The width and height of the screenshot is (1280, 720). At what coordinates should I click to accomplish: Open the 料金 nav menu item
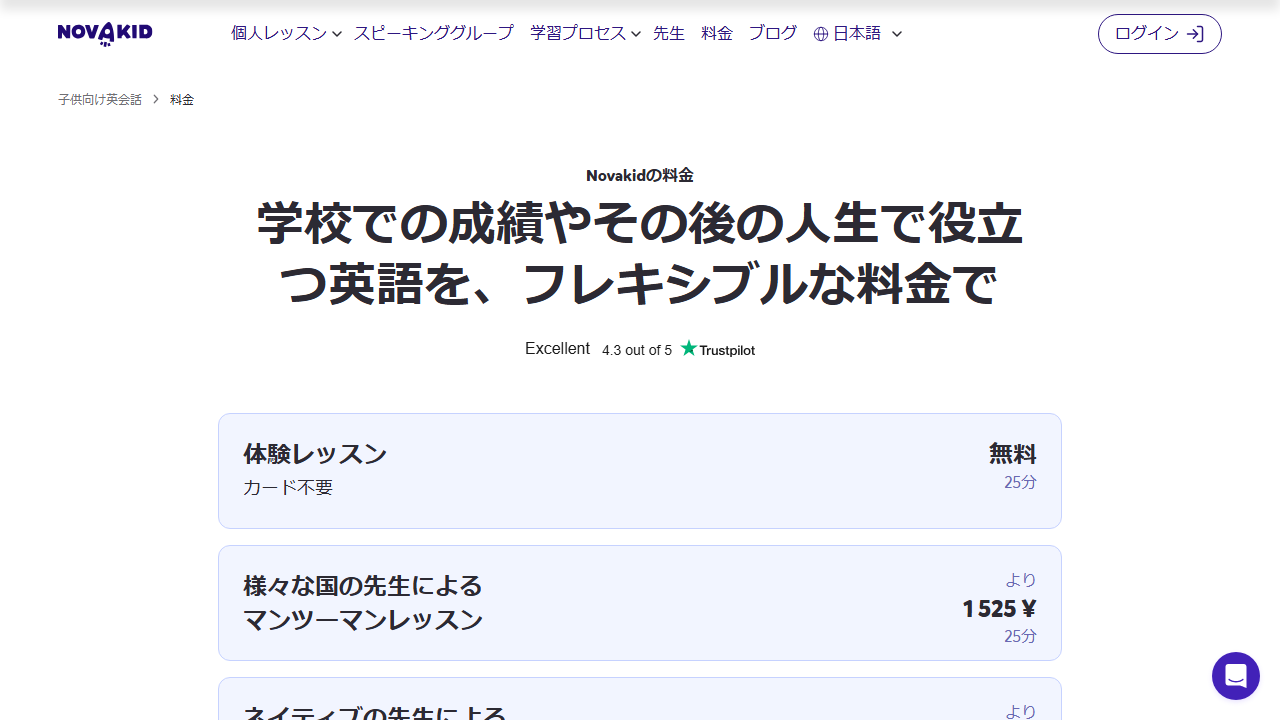pos(717,33)
